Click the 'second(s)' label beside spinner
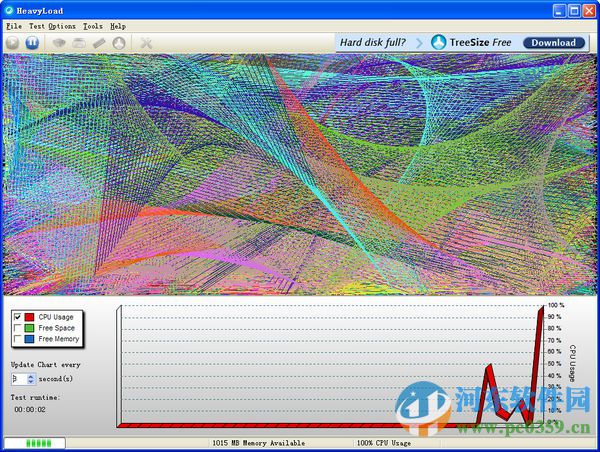The width and height of the screenshot is (600, 452). pos(55,379)
